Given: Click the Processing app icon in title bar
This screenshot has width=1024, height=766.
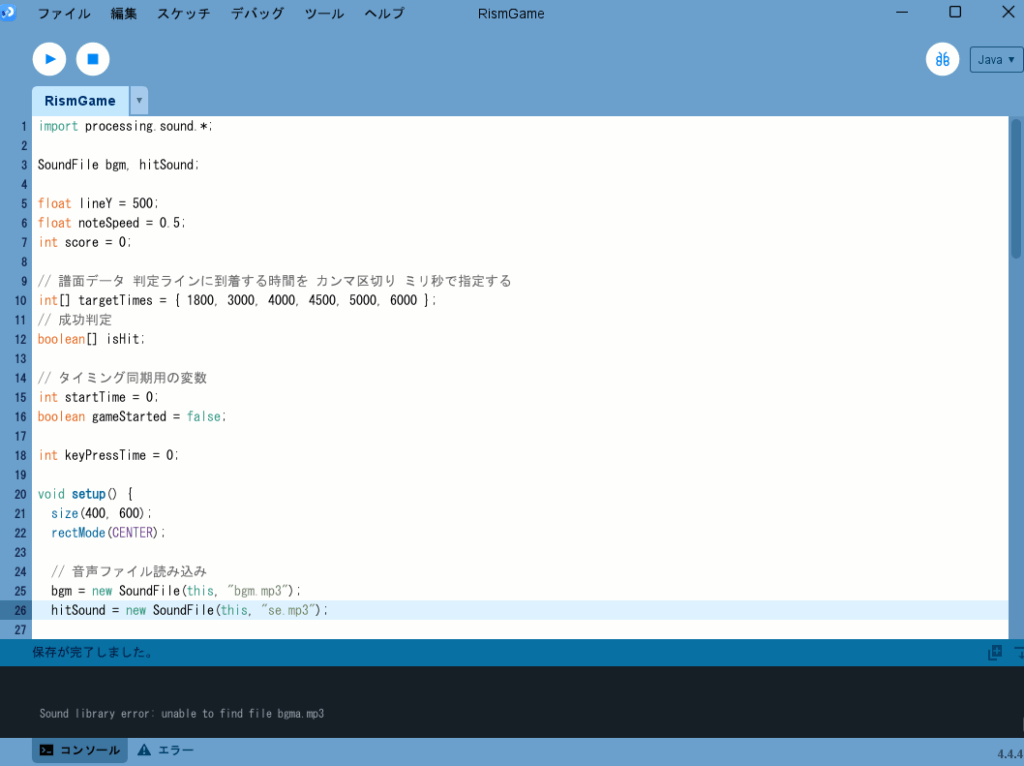Looking at the screenshot, I should (x=8, y=13).
